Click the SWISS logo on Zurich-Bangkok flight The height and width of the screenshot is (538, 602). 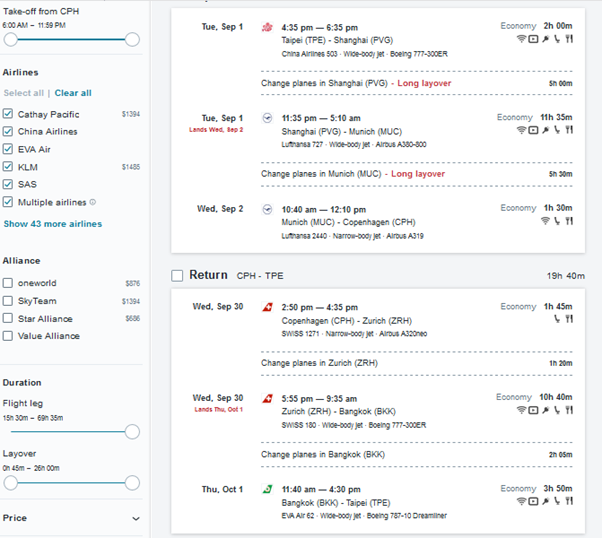[267, 399]
